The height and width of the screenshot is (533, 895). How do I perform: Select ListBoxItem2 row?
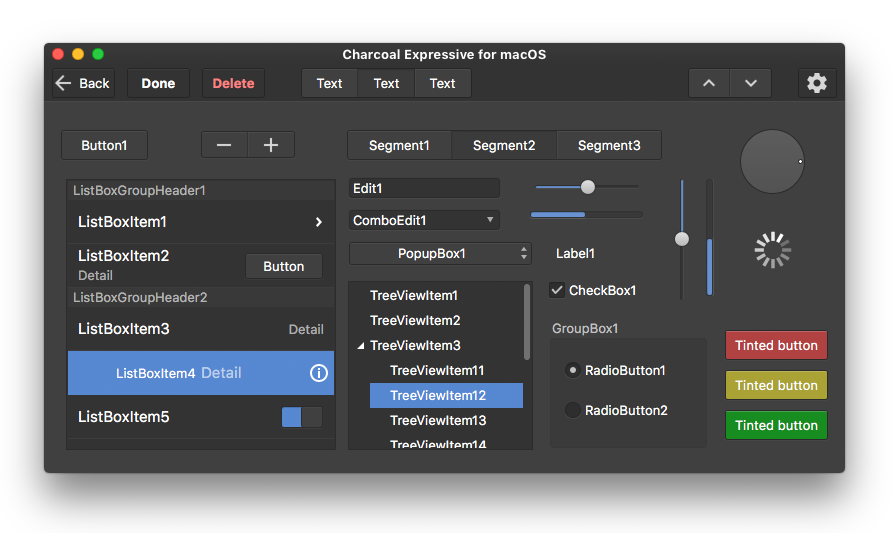coord(200,265)
